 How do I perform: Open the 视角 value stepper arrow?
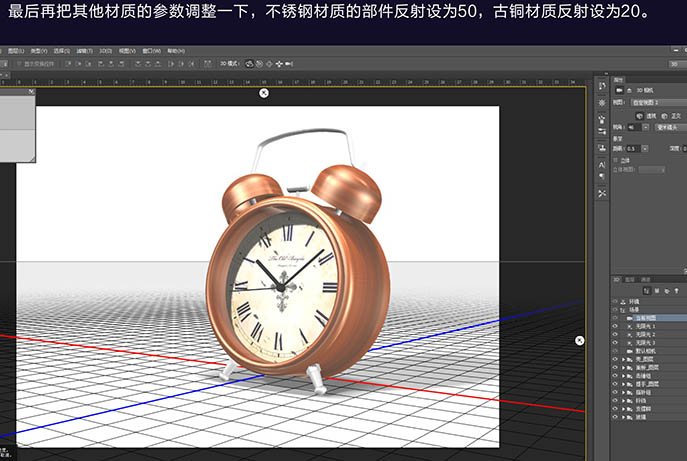[x=645, y=127]
